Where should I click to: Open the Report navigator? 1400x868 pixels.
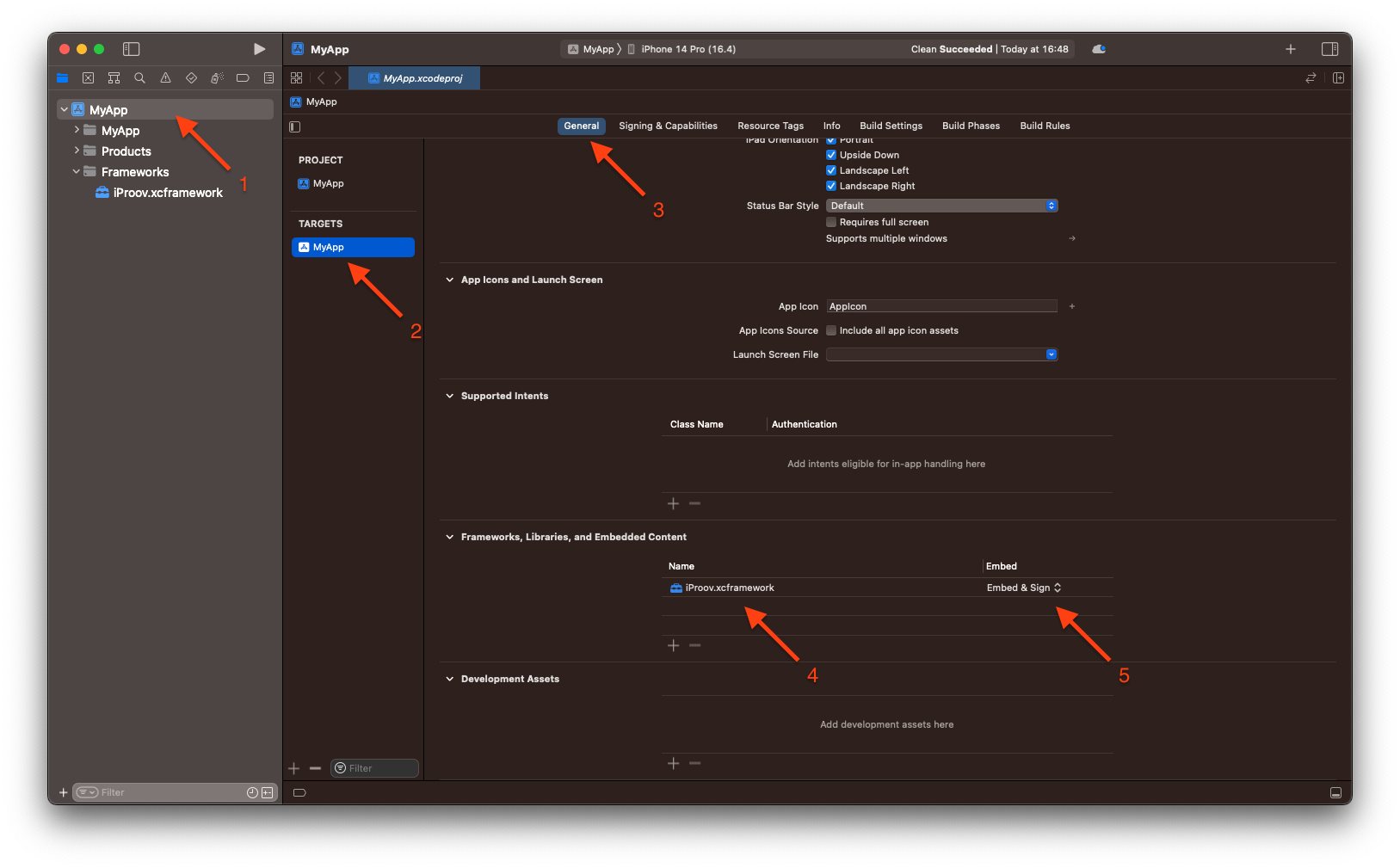pos(268,77)
